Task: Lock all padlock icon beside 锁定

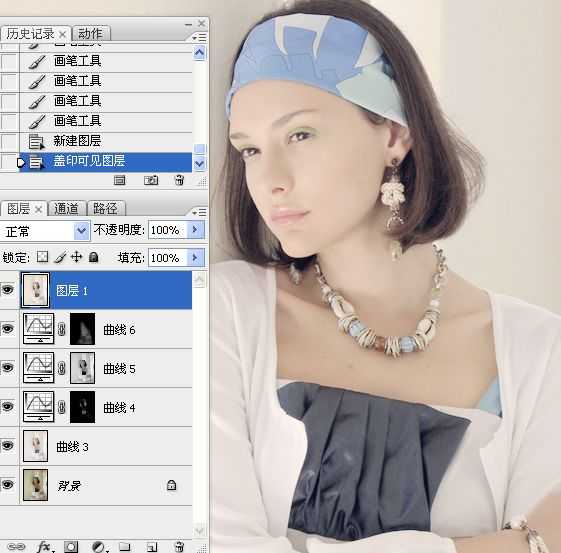Action: click(x=93, y=257)
